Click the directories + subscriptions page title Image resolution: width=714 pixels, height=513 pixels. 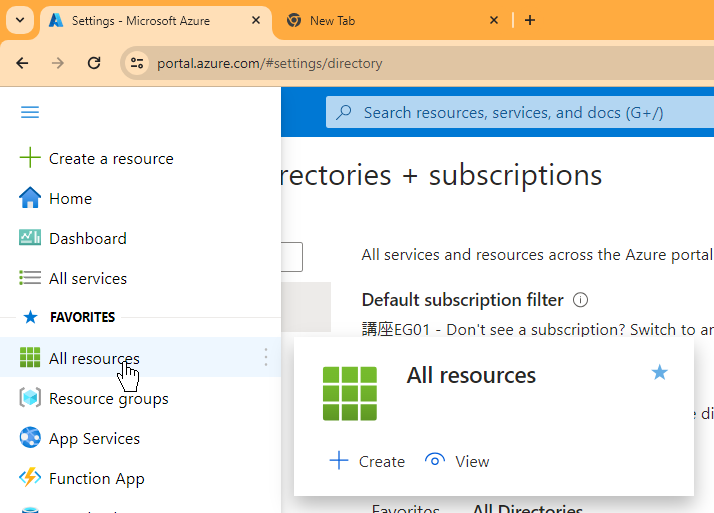pos(441,176)
